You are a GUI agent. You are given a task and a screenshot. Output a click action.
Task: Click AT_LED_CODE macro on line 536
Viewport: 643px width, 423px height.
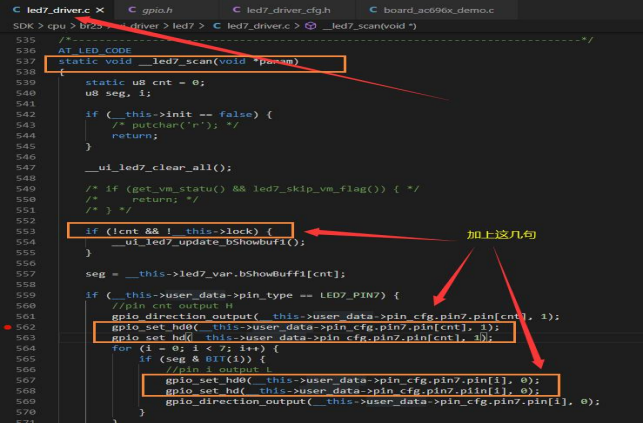(x=95, y=50)
